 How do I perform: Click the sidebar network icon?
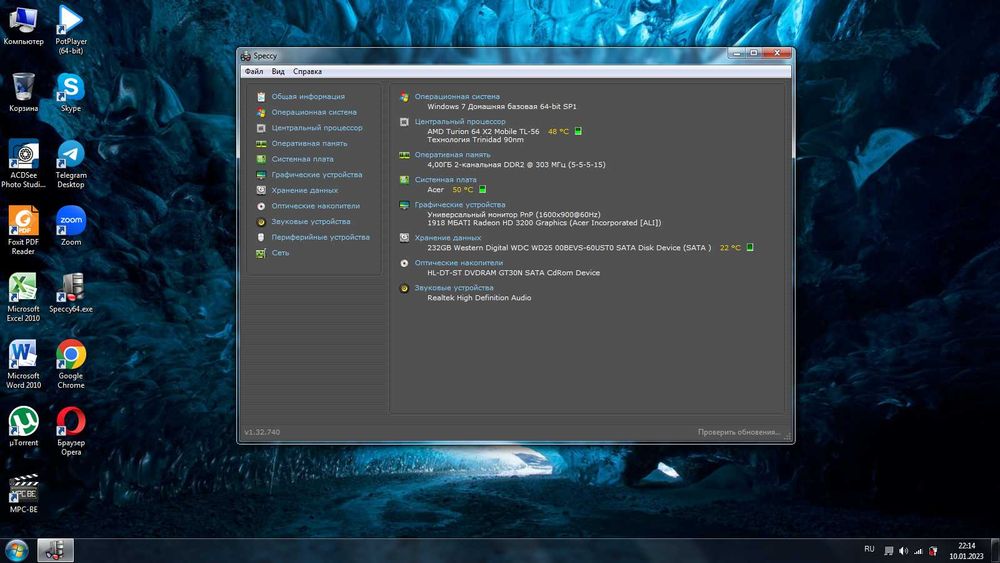tap(261, 253)
